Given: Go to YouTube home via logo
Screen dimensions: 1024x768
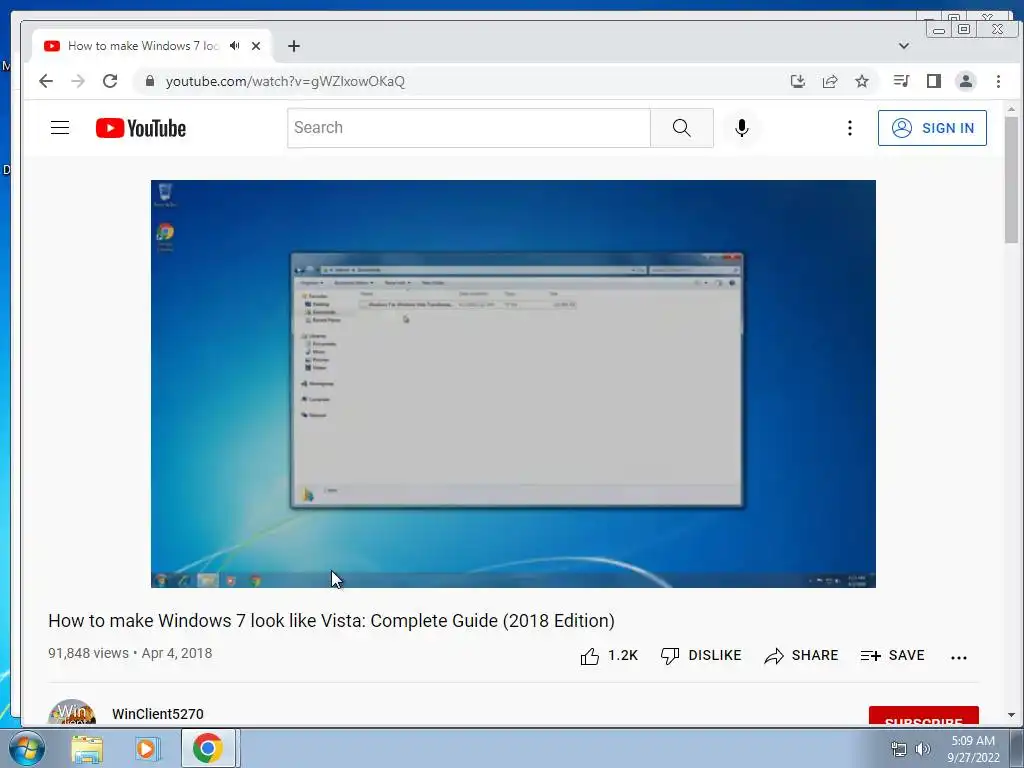Looking at the screenshot, I should [x=141, y=128].
